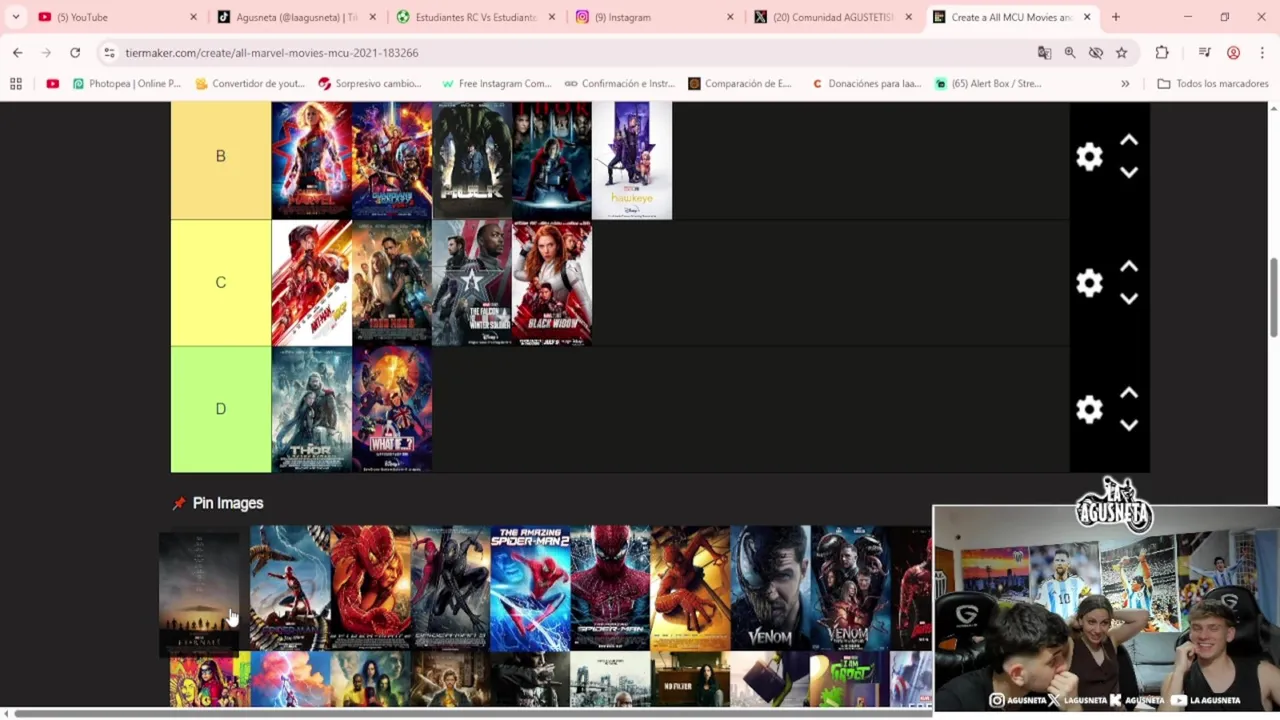The height and width of the screenshot is (720, 1280).
Task: Select Thor poster in tier D
Action: [312, 409]
